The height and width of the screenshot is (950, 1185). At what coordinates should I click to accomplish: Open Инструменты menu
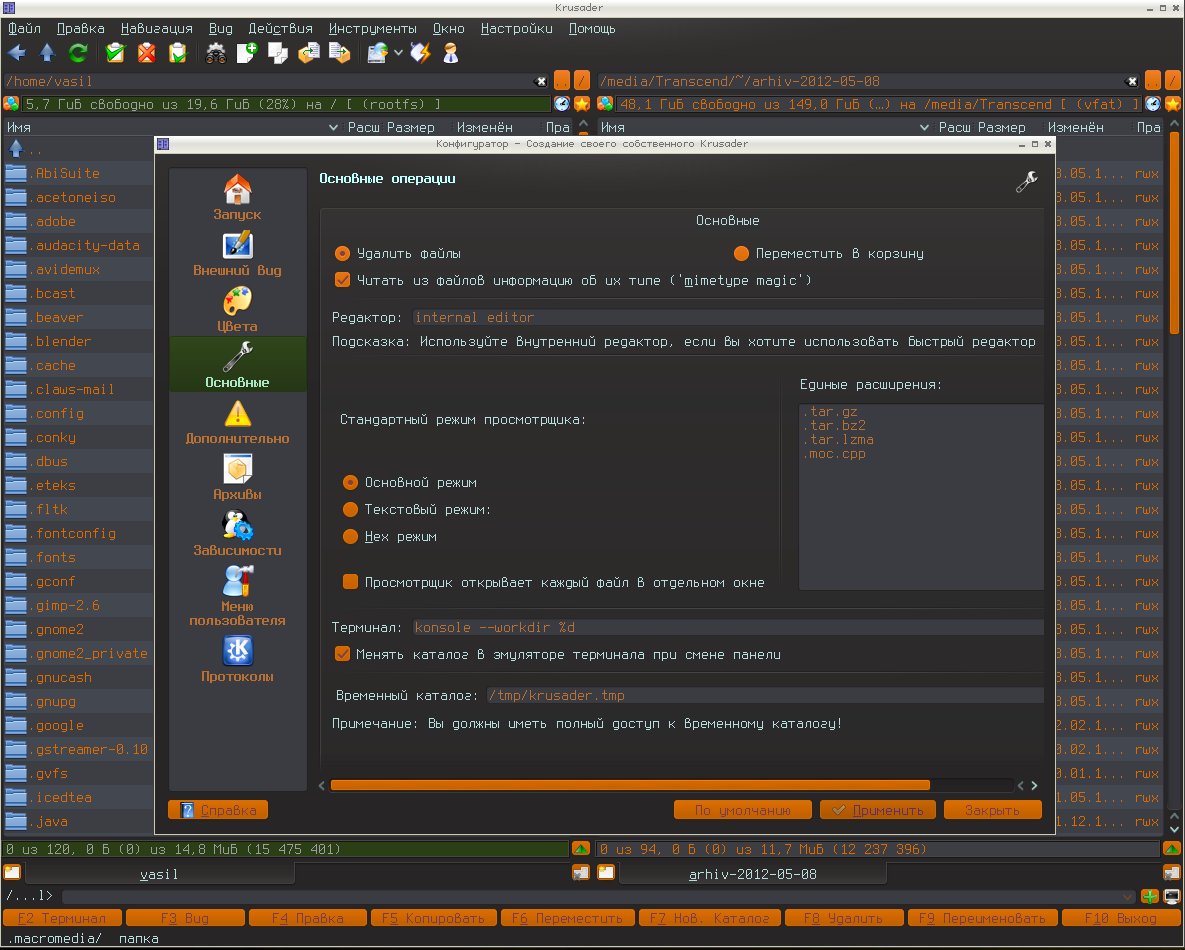coord(373,29)
